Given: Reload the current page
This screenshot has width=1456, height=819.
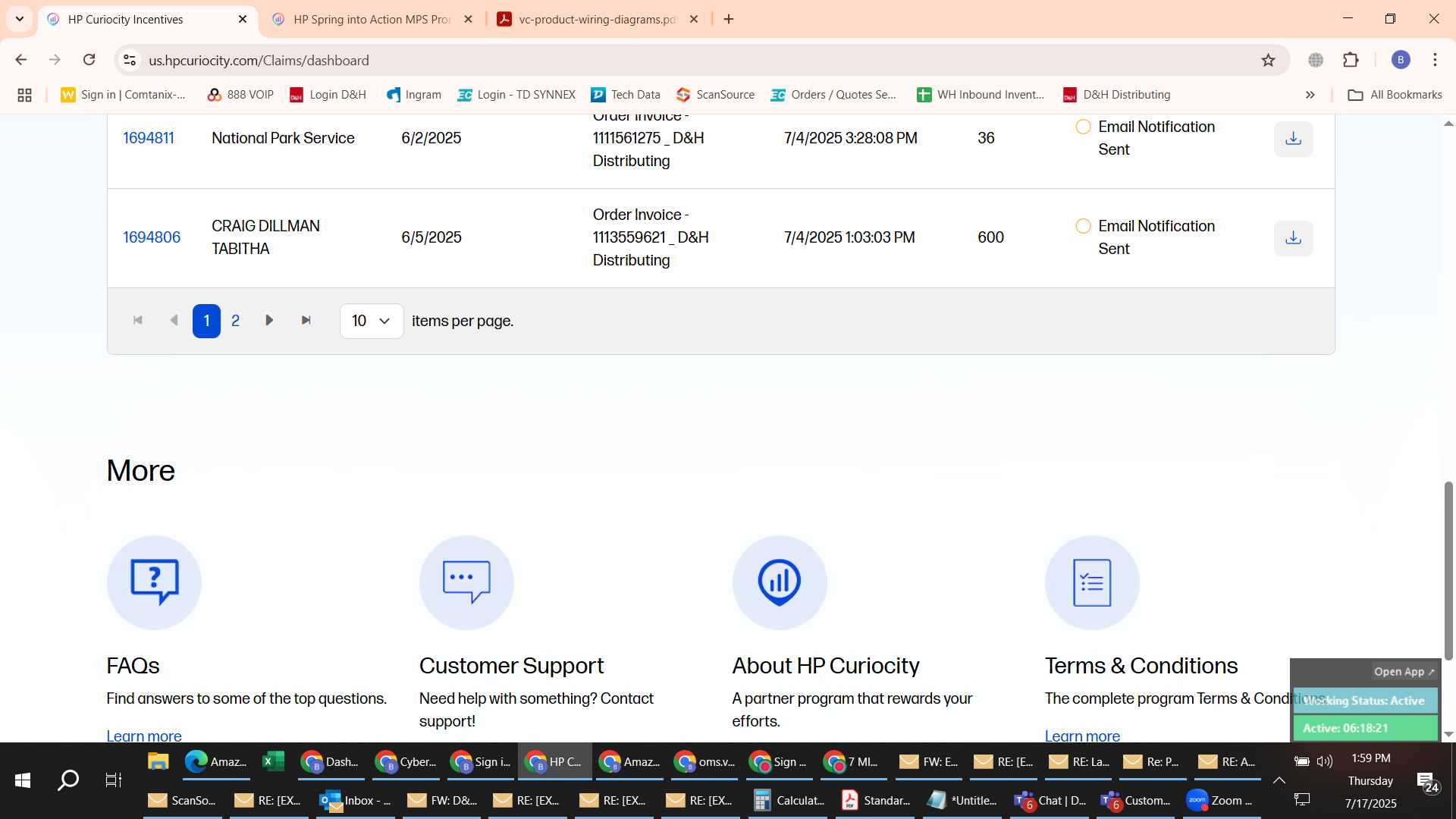Looking at the screenshot, I should coord(89,60).
